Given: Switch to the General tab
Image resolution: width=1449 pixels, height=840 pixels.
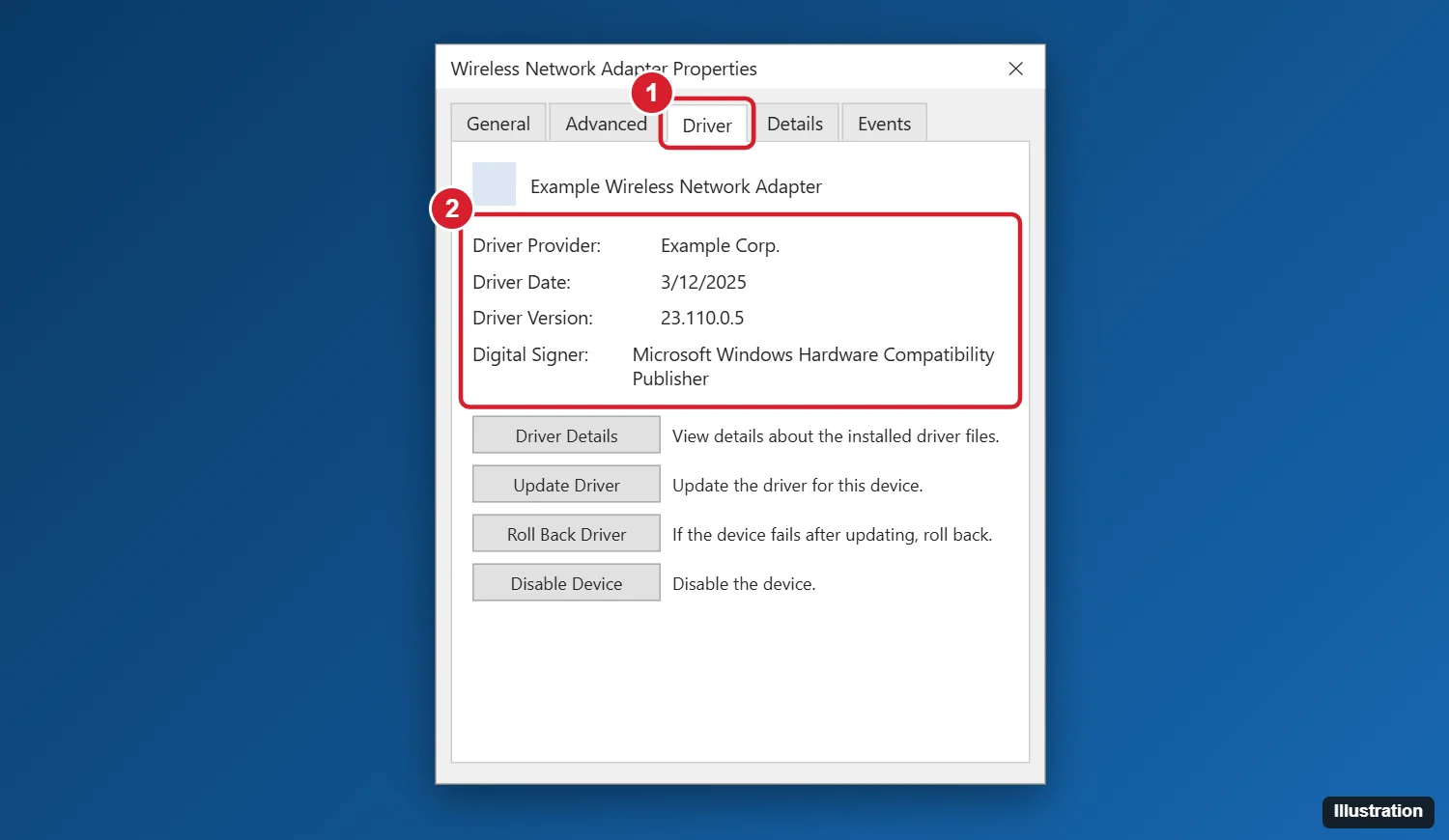Looking at the screenshot, I should [x=498, y=124].
